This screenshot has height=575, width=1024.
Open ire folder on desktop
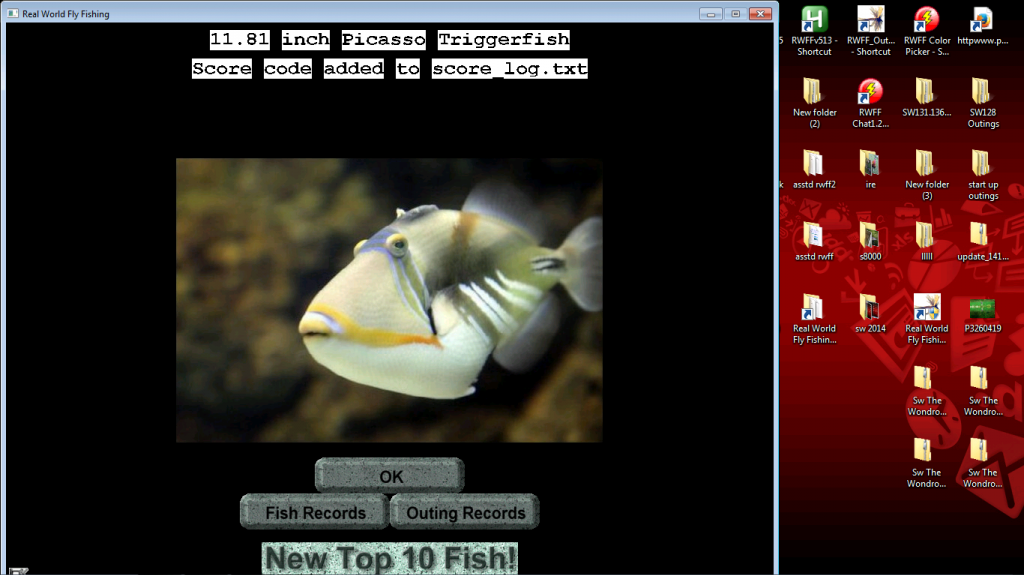(871, 170)
